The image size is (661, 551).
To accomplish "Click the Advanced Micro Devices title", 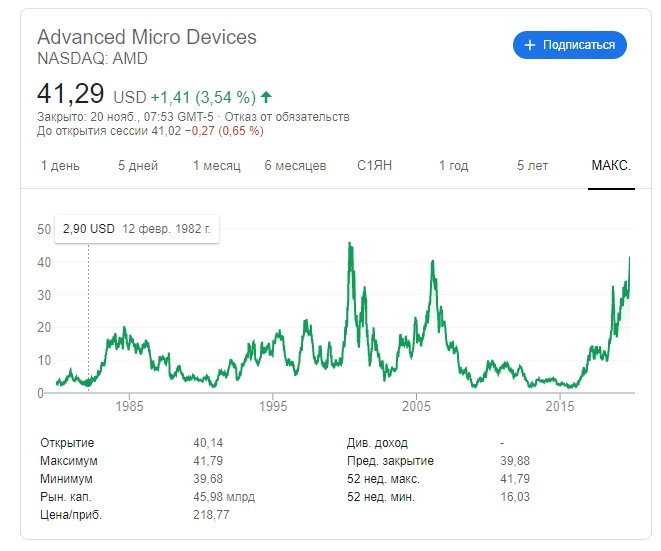I will click(147, 37).
